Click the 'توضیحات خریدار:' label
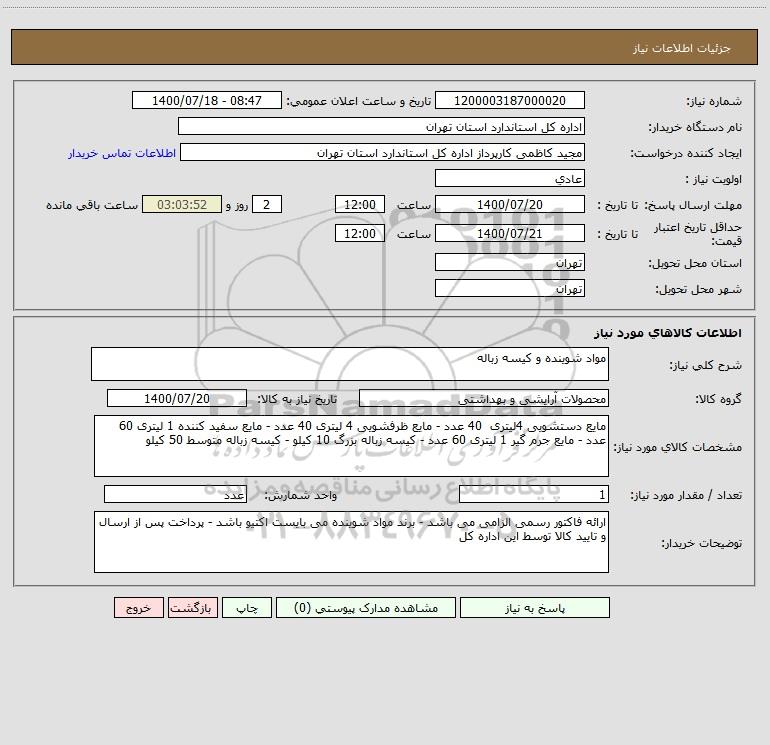The height and width of the screenshot is (745, 770). (x=701, y=543)
